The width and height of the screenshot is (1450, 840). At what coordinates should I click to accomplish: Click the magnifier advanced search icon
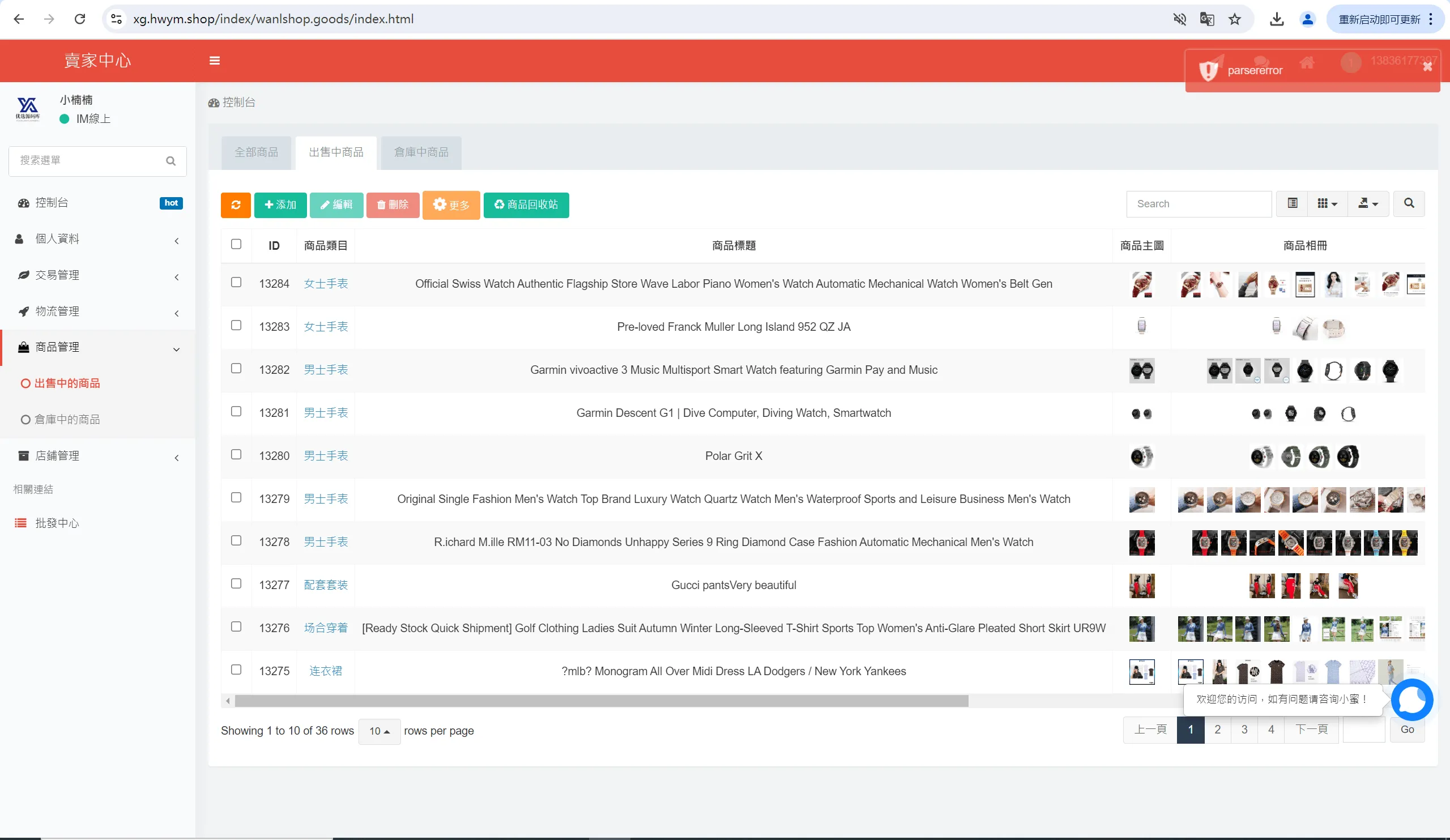coord(1409,204)
